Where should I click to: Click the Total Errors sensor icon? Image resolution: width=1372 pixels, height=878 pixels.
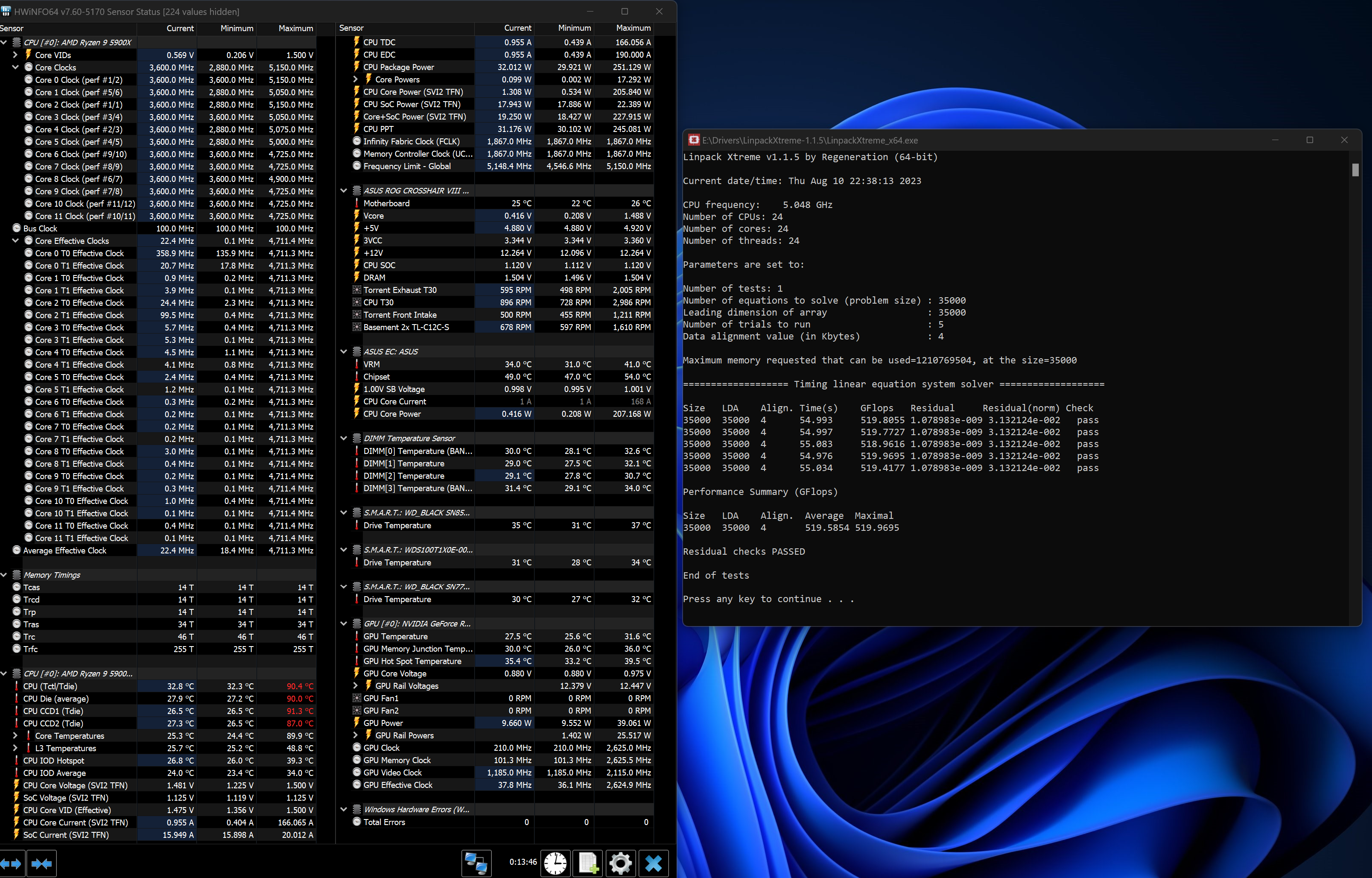[357, 822]
